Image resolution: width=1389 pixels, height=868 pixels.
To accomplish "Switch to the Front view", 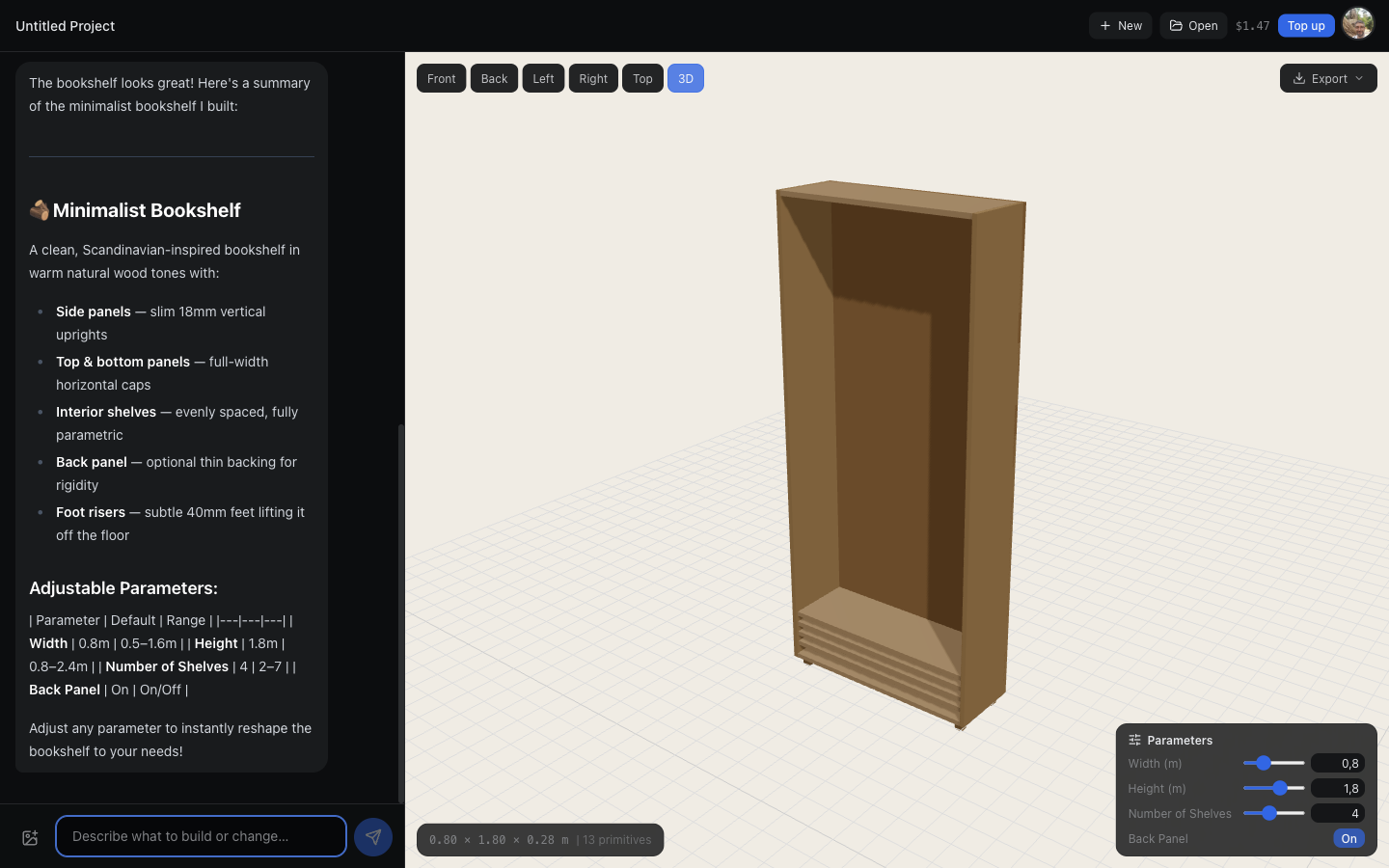I will click(x=441, y=79).
